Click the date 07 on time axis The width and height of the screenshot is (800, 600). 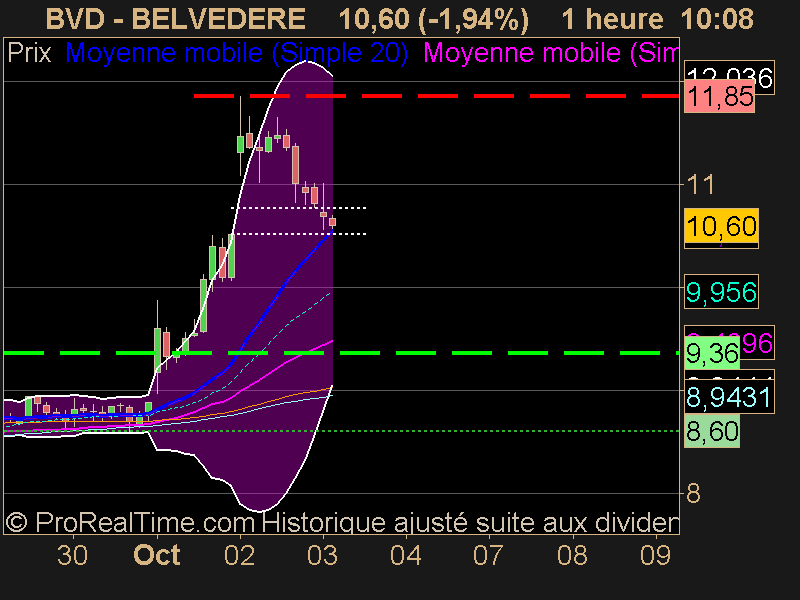pos(489,555)
